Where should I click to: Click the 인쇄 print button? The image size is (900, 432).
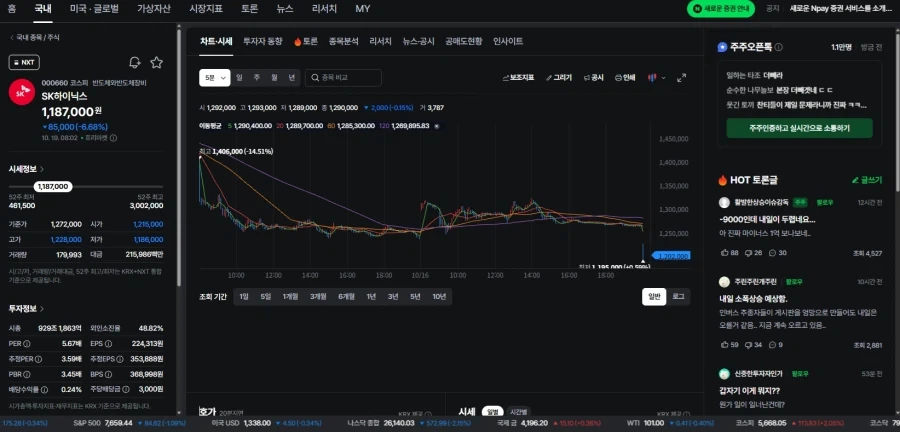(625, 77)
